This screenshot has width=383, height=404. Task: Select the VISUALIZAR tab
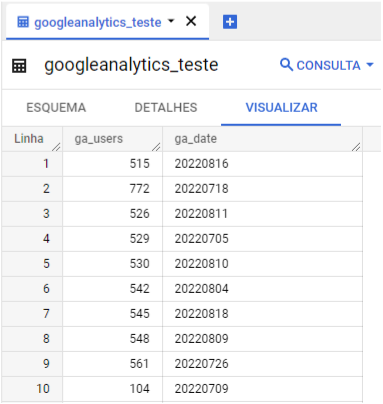coord(281,108)
